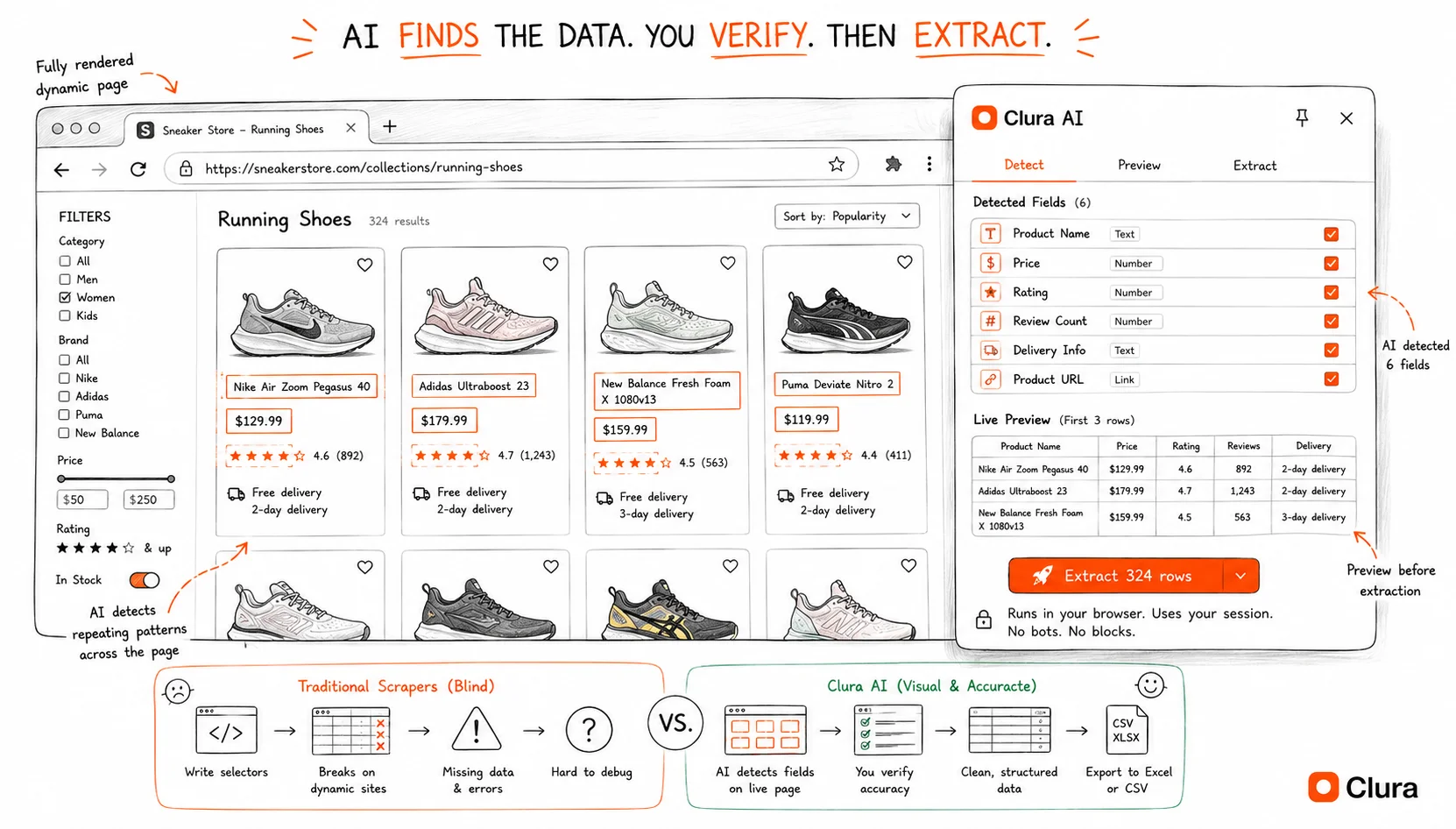Check the New Balance brand filter
Image resolution: width=1456 pixels, height=829 pixels.
(x=64, y=433)
